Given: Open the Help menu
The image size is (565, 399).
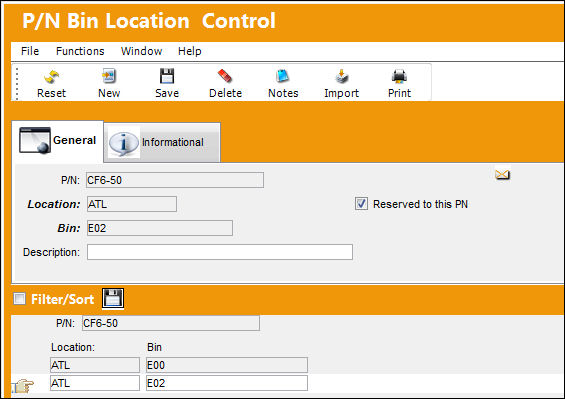Looking at the screenshot, I should click(x=190, y=51).
